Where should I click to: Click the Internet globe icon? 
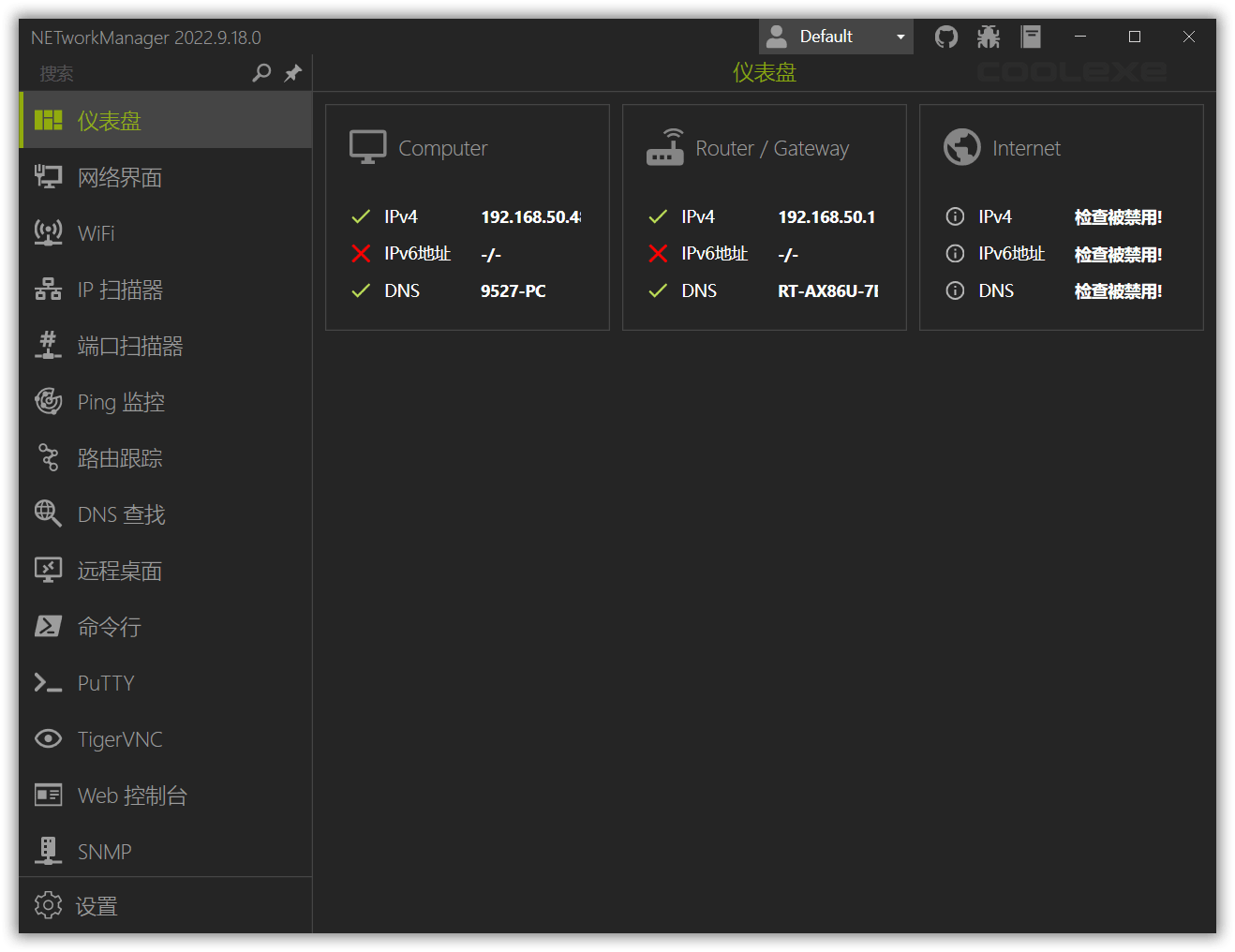961,147
